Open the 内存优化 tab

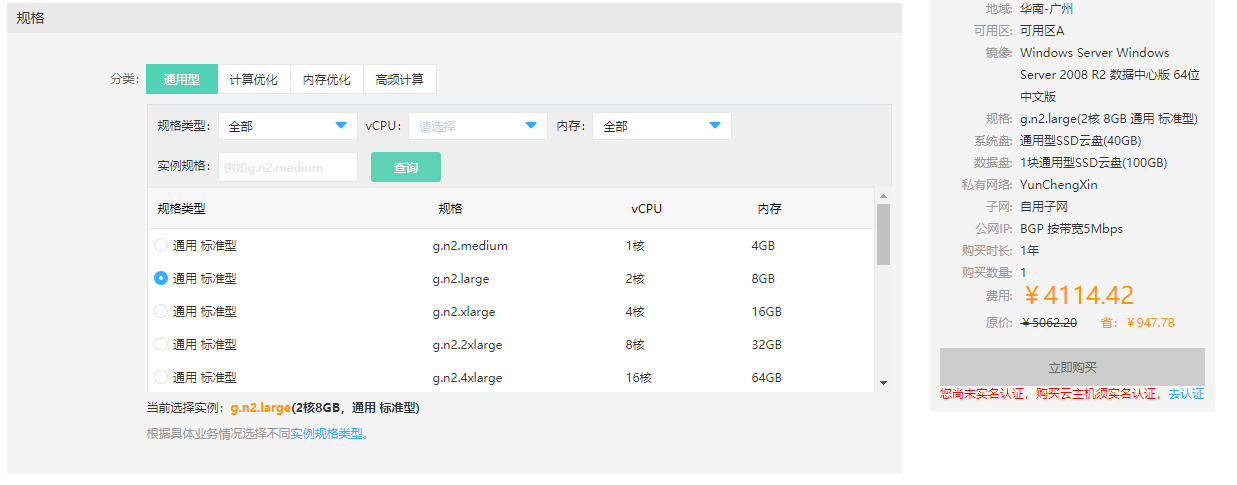[327, 80]
